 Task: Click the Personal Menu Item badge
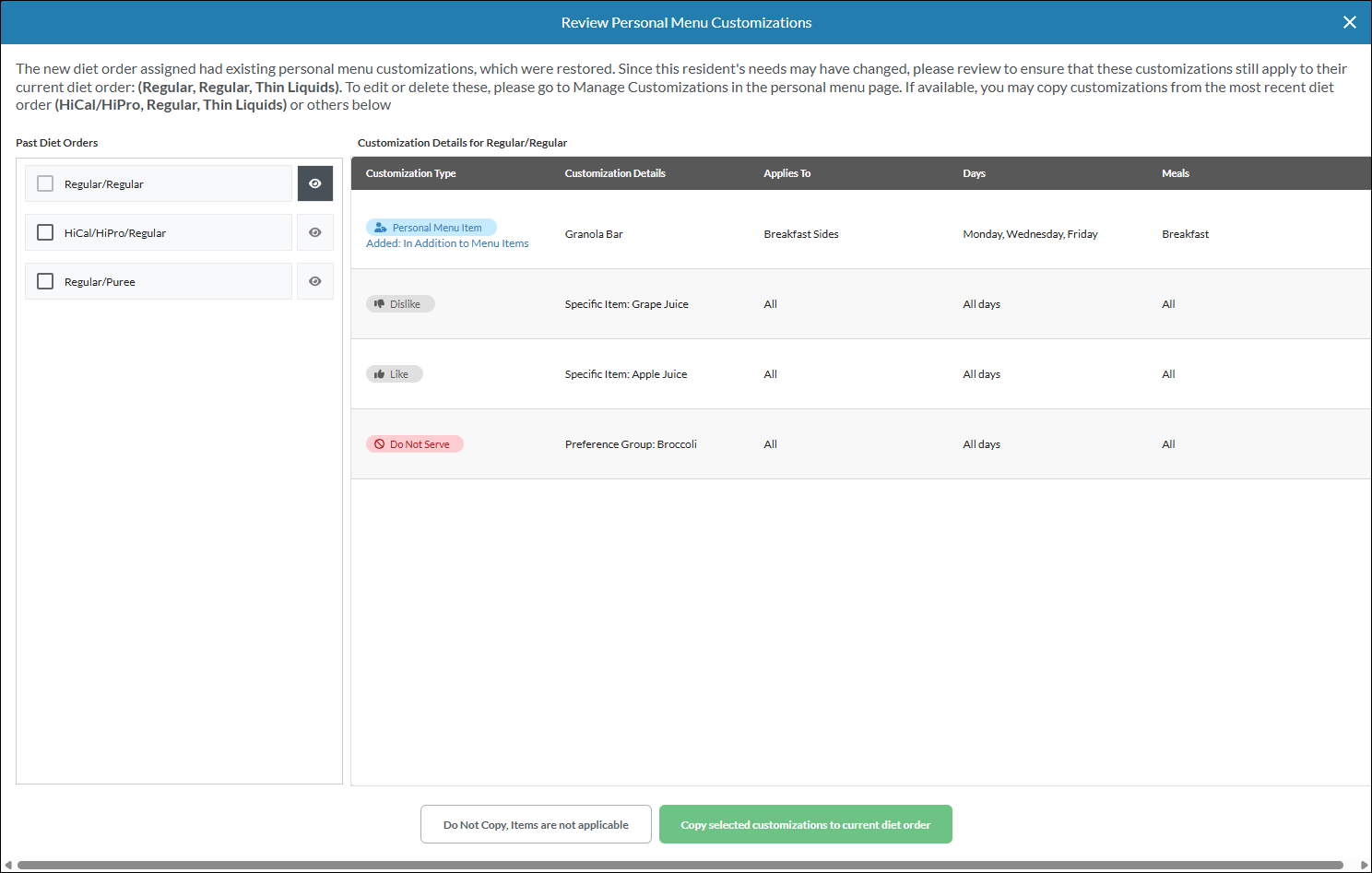tap(432, 228)
